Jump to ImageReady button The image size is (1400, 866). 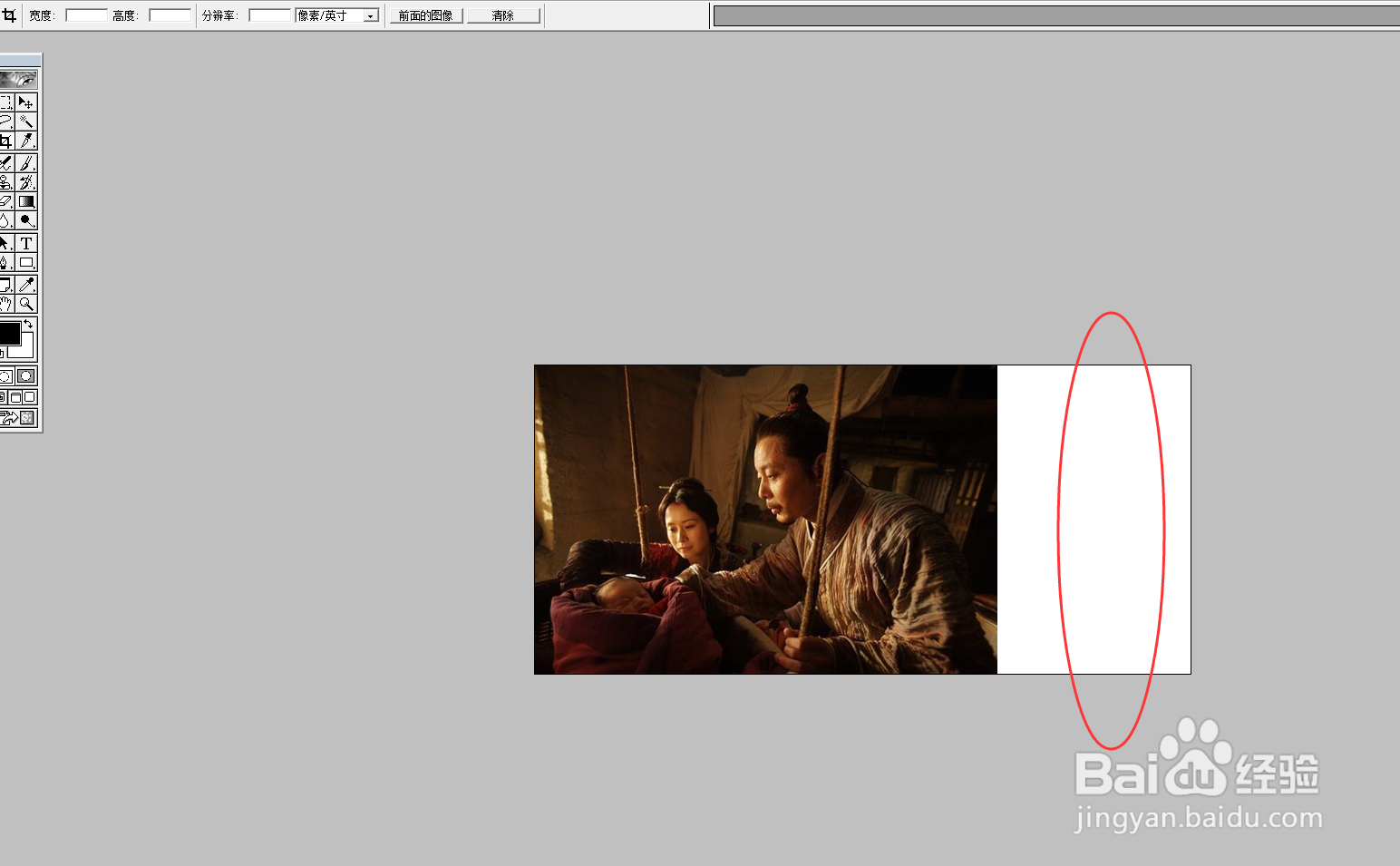(18, 418)
